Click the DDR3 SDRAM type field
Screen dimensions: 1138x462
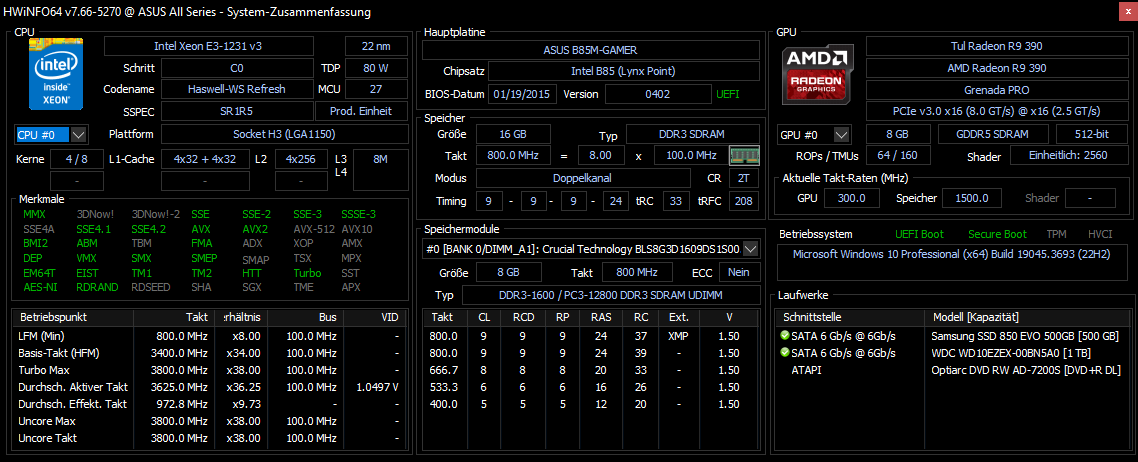[692, 134]
